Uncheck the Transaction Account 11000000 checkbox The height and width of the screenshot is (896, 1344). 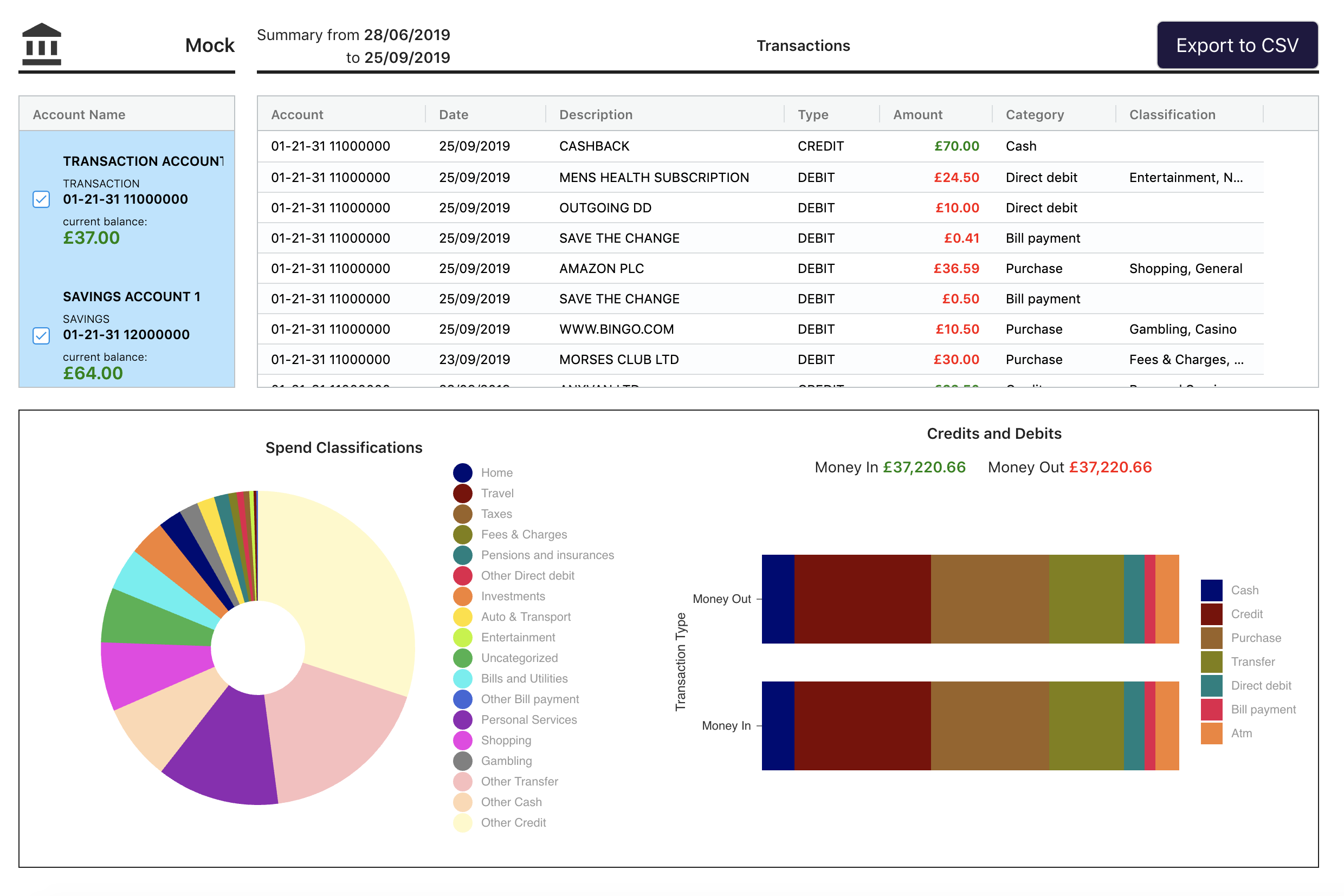pyautogui.click(x=41, y=199)
